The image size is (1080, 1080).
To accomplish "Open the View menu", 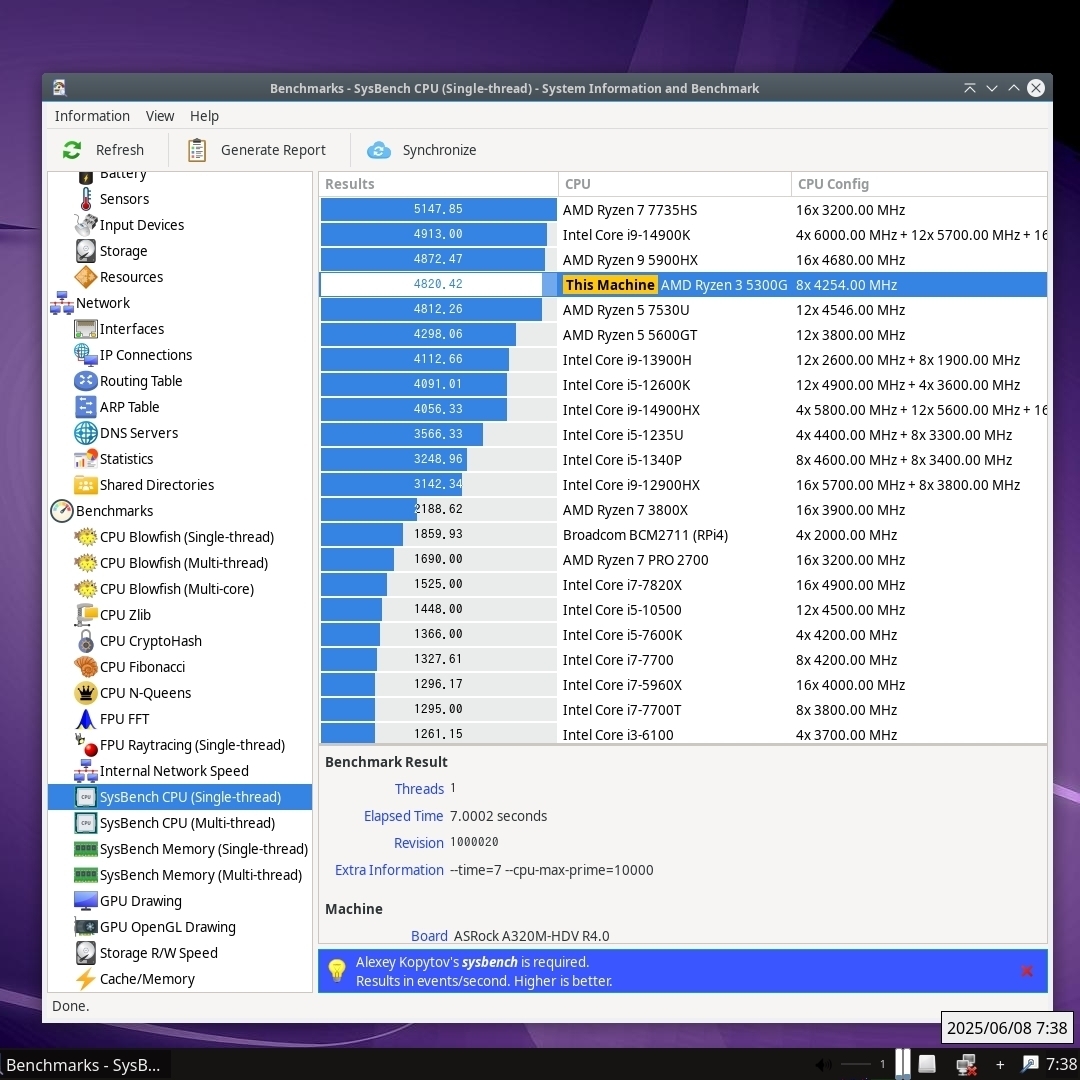I will click(160, 116).
